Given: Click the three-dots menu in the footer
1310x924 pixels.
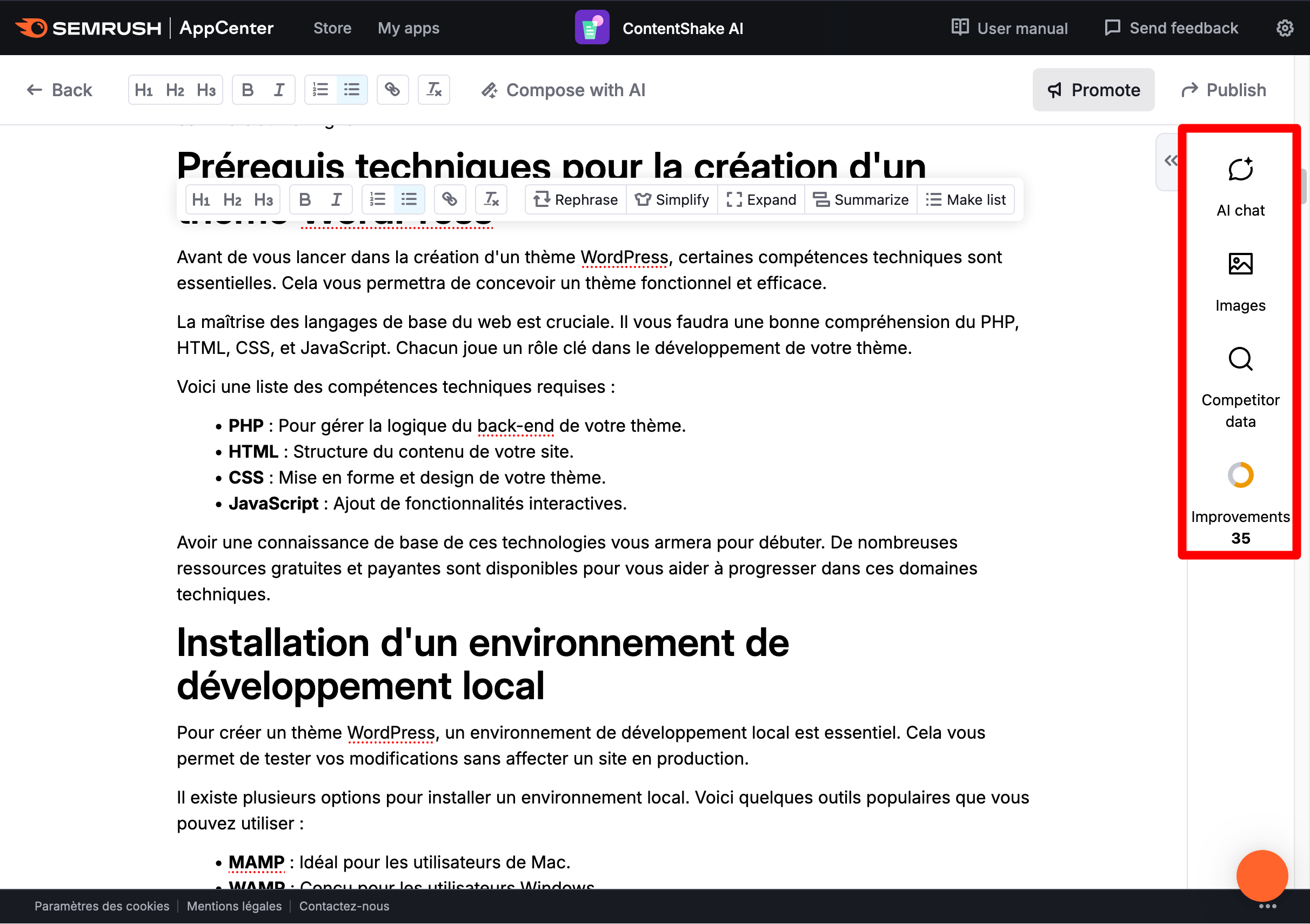Looking at the screenshot, I should [1268, 906].
